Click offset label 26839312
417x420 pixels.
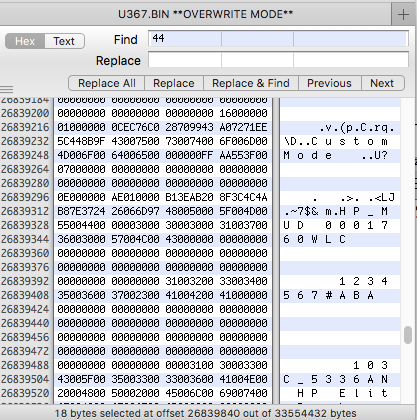pos(25,211)
